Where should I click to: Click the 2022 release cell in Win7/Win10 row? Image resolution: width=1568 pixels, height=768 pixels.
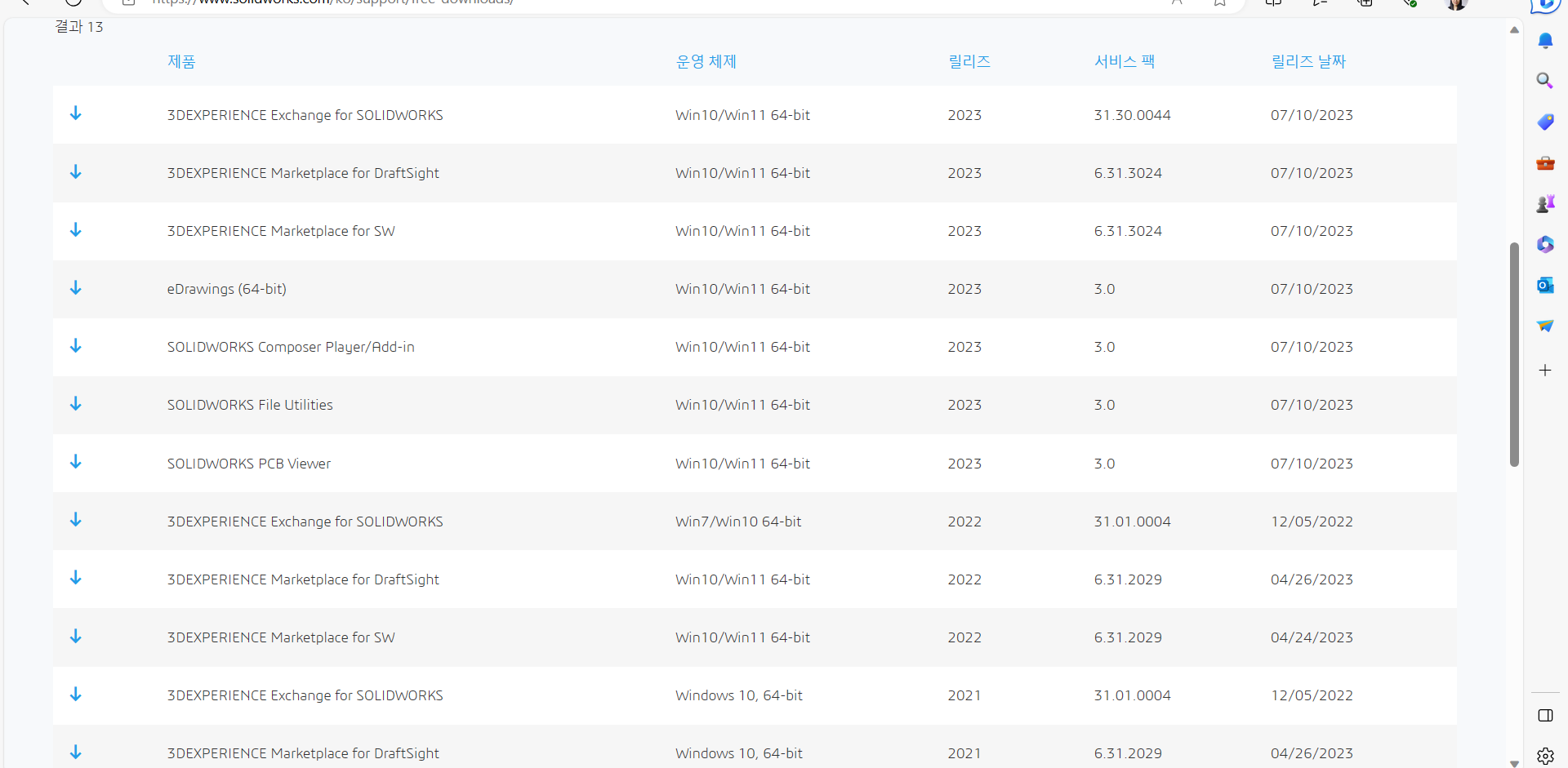[x=964, y=522]
